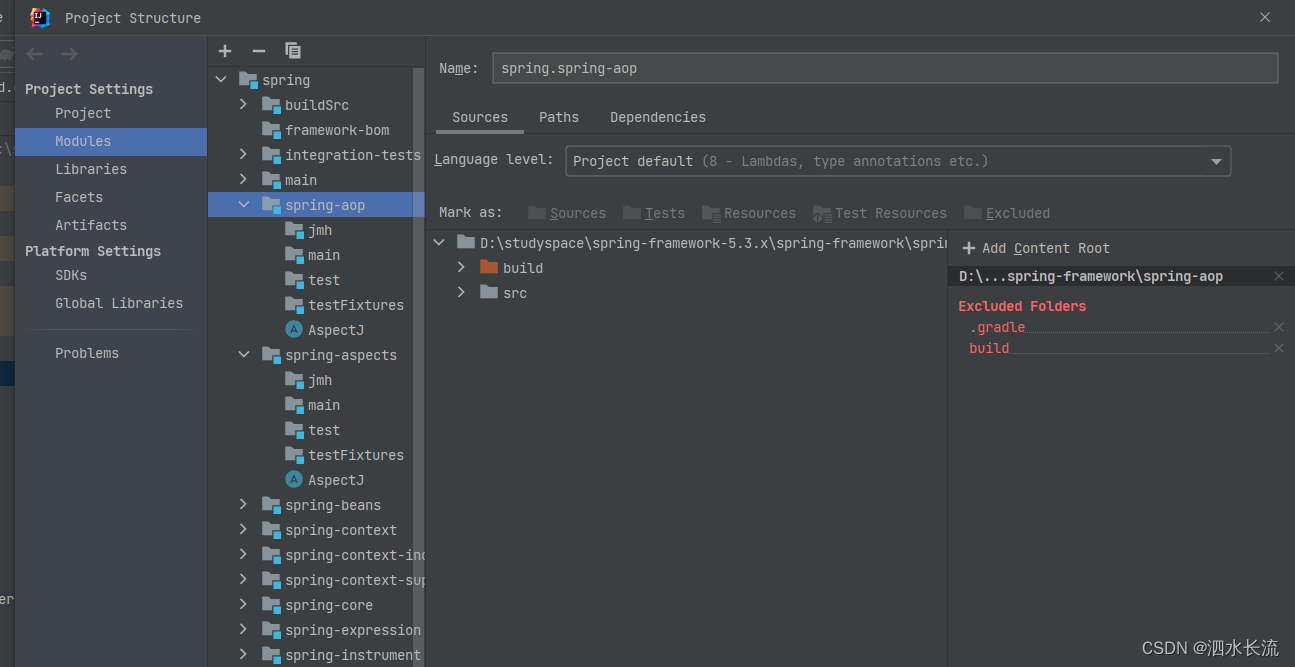Remove build from excluded folders

[1279, 348]
